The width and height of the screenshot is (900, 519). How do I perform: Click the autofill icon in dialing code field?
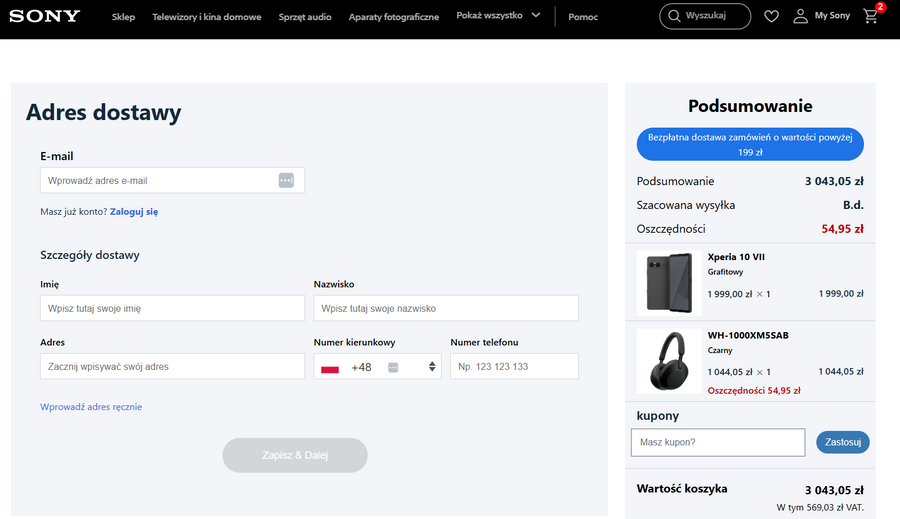[393, 367]
